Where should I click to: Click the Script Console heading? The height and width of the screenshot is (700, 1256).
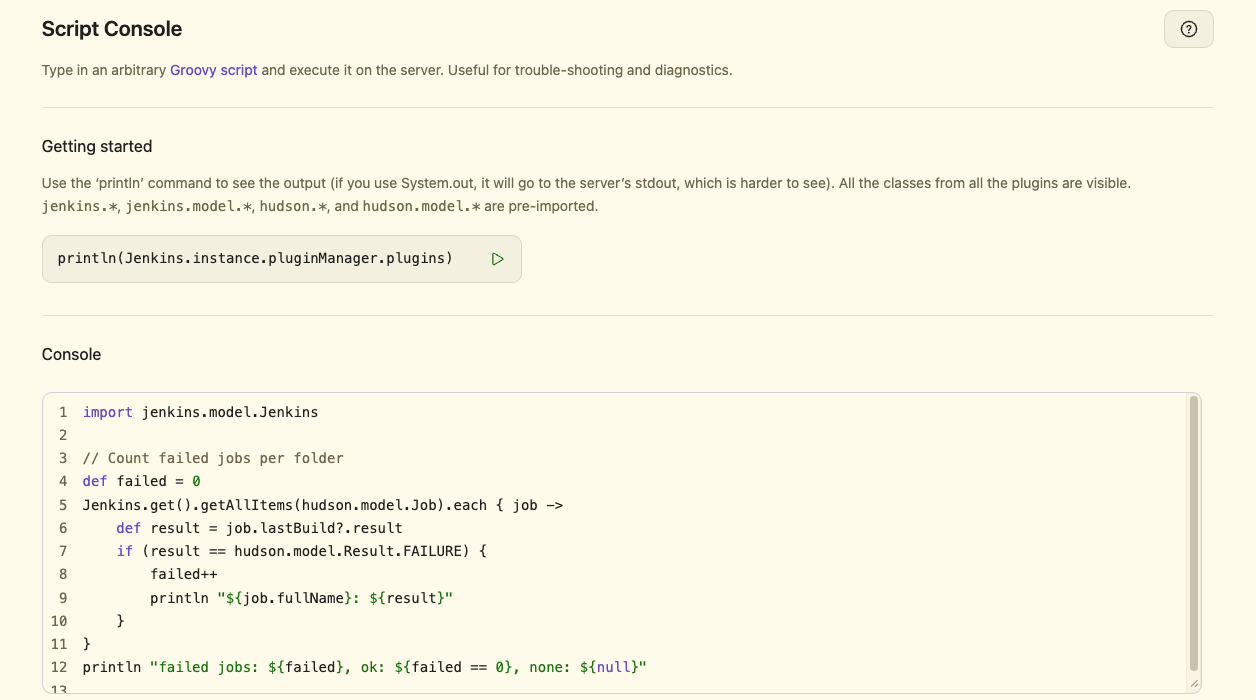click(x=112, y=29)
